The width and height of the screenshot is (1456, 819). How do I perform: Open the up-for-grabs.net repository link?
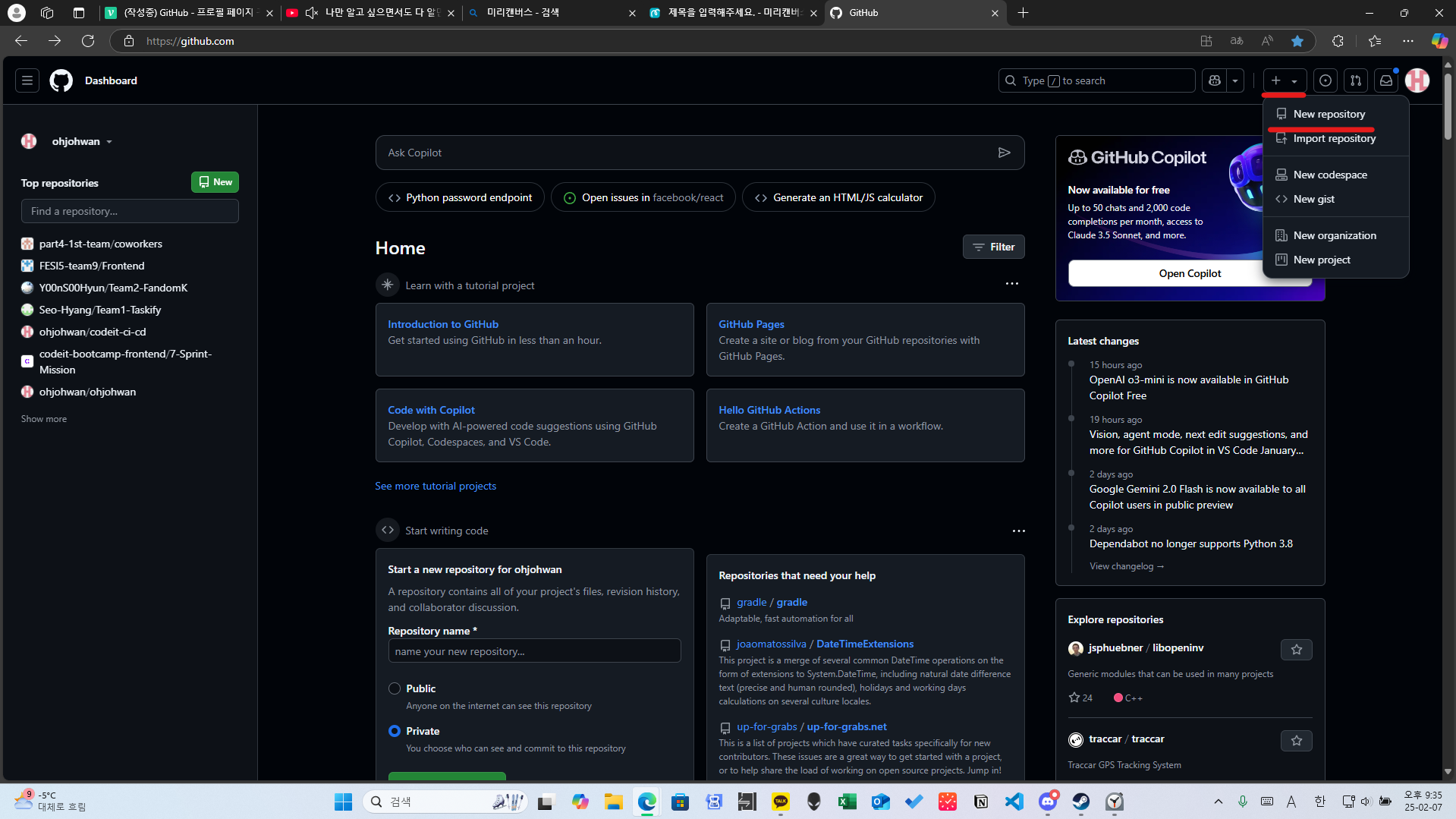point(811,726)
